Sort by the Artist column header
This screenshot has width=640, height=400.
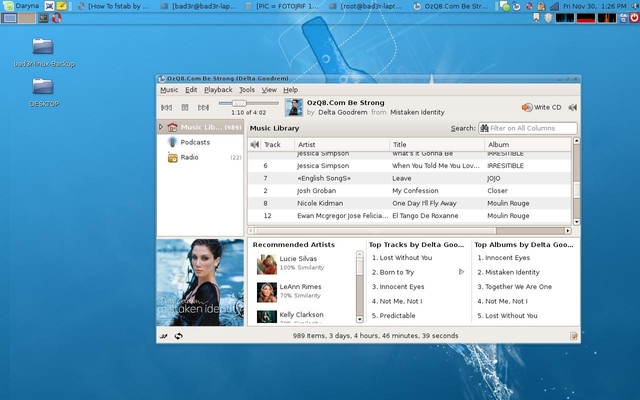(342, 144)
